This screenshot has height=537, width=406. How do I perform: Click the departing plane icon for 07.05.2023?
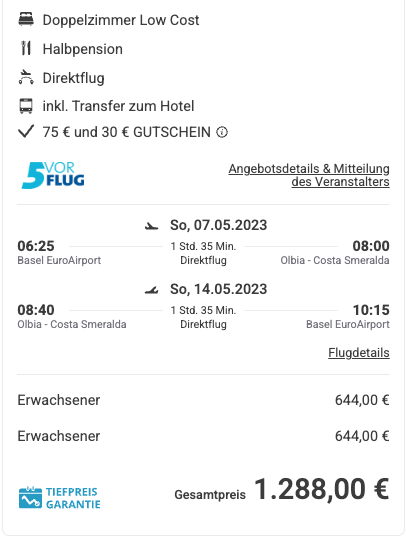pos(151,226)
